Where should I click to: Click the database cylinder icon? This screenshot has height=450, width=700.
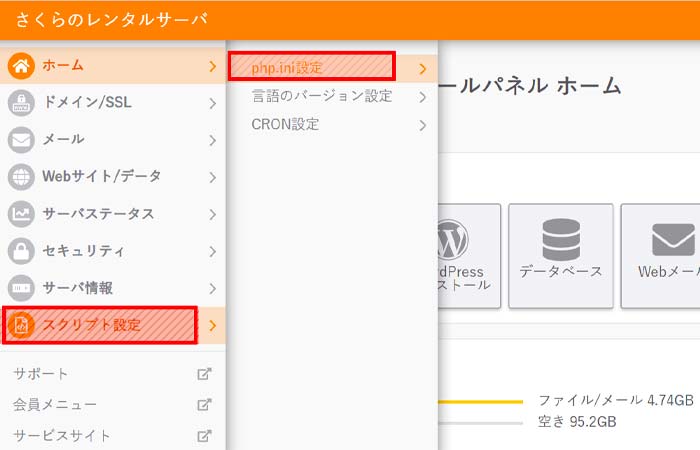point(561,240)
